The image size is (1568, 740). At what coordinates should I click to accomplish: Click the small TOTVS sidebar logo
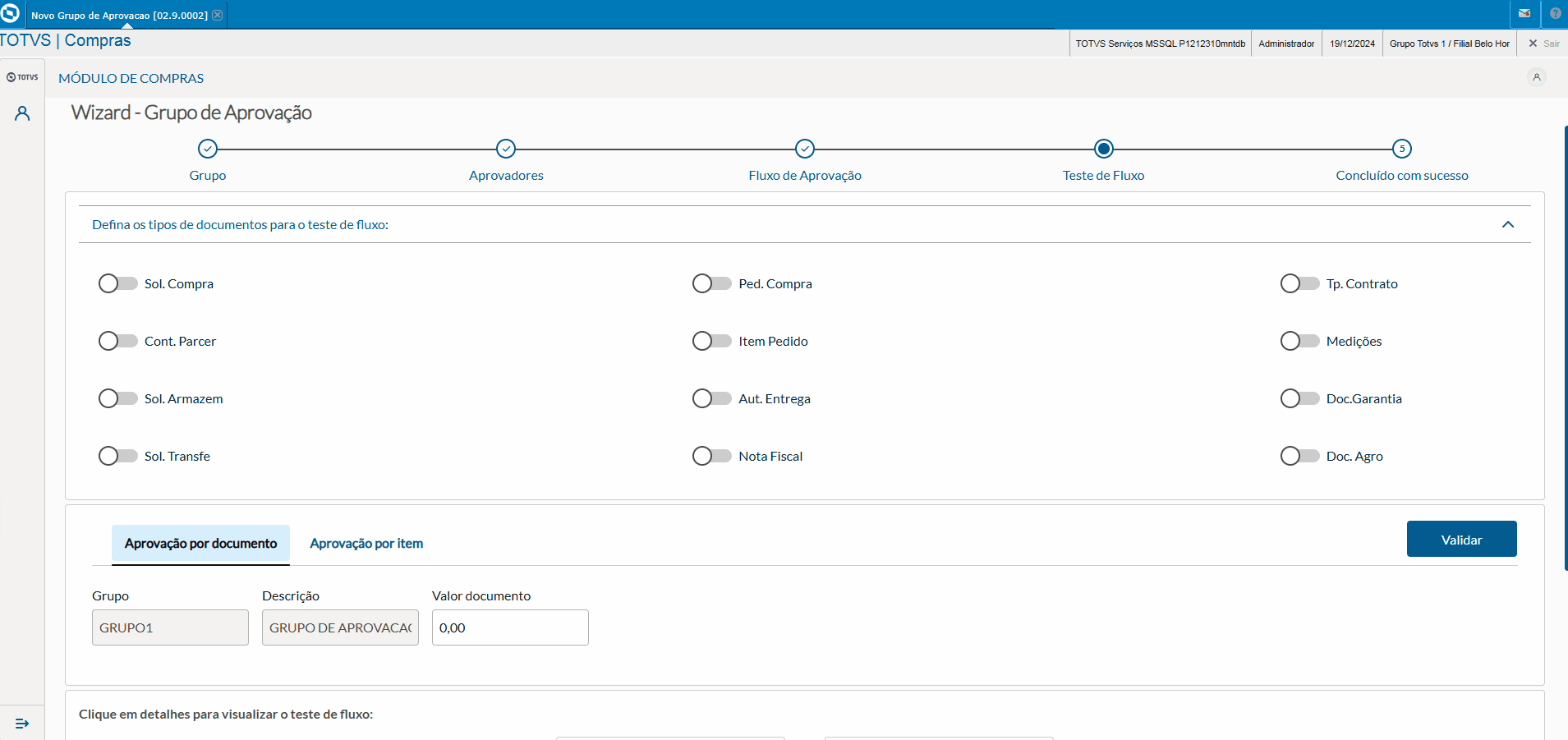(x=22, y=77)
